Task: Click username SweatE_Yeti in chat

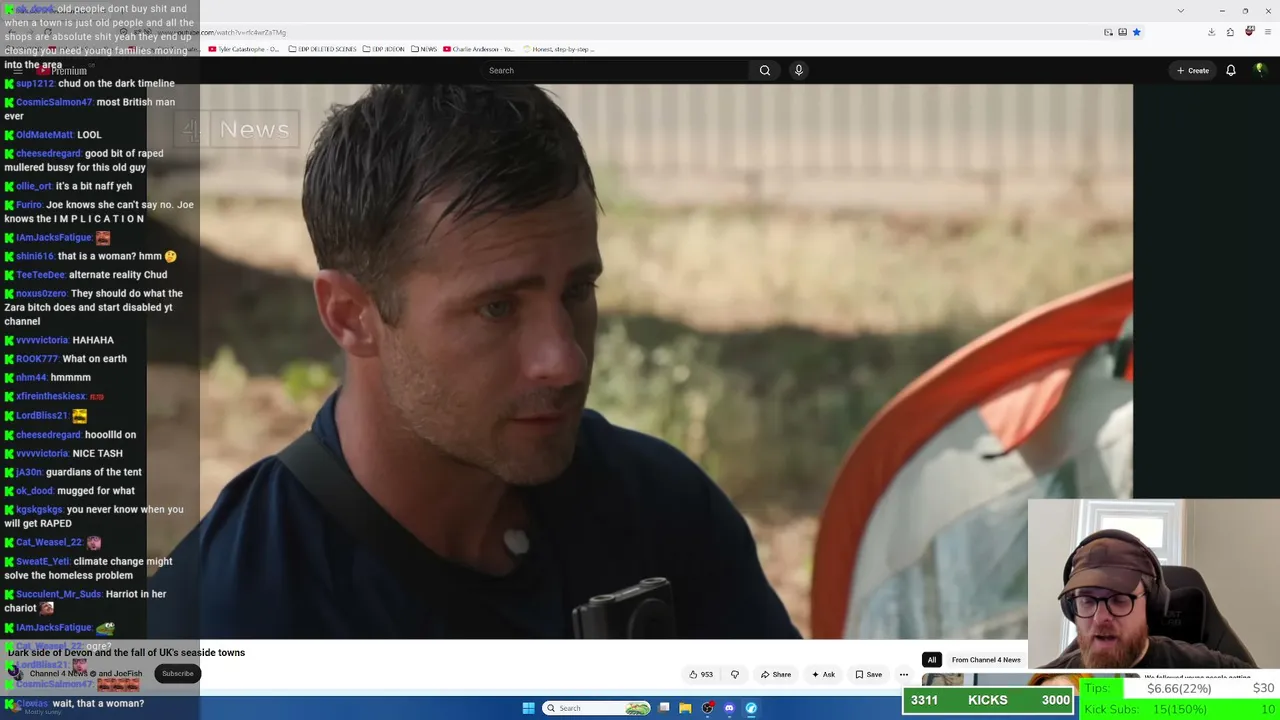Action: point(42,562)
